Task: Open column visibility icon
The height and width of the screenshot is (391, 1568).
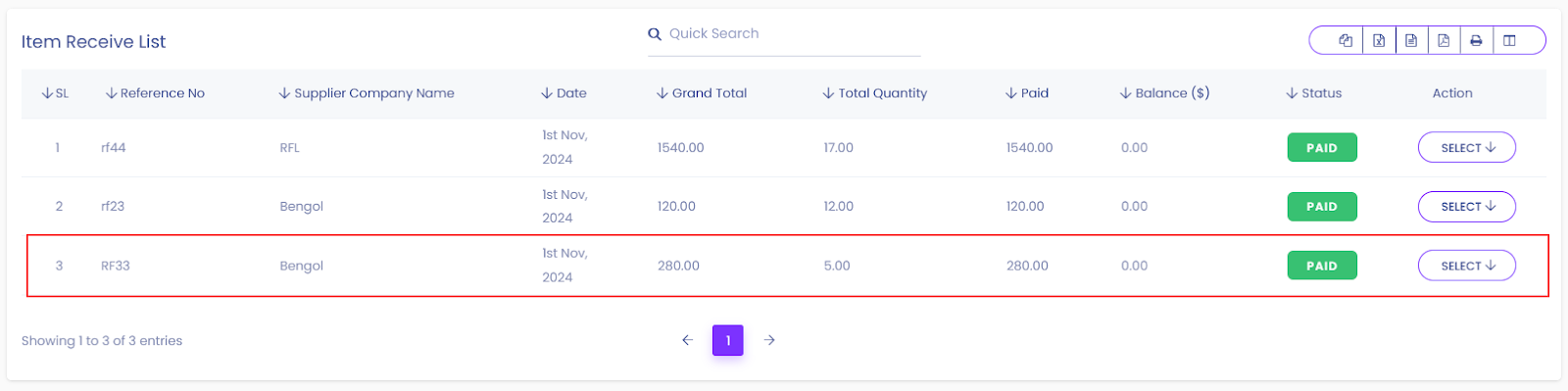Action: point(1509,40)
